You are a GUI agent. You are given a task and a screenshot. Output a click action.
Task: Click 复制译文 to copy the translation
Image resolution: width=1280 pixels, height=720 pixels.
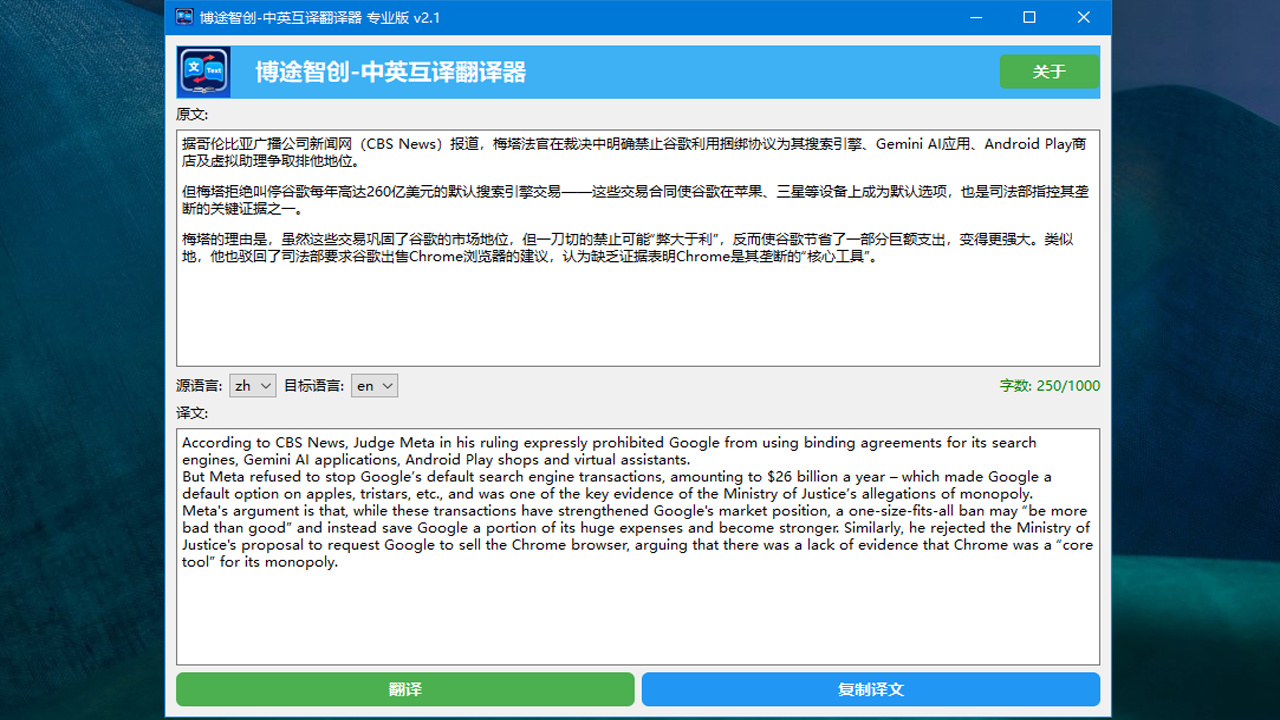point(870,689)
